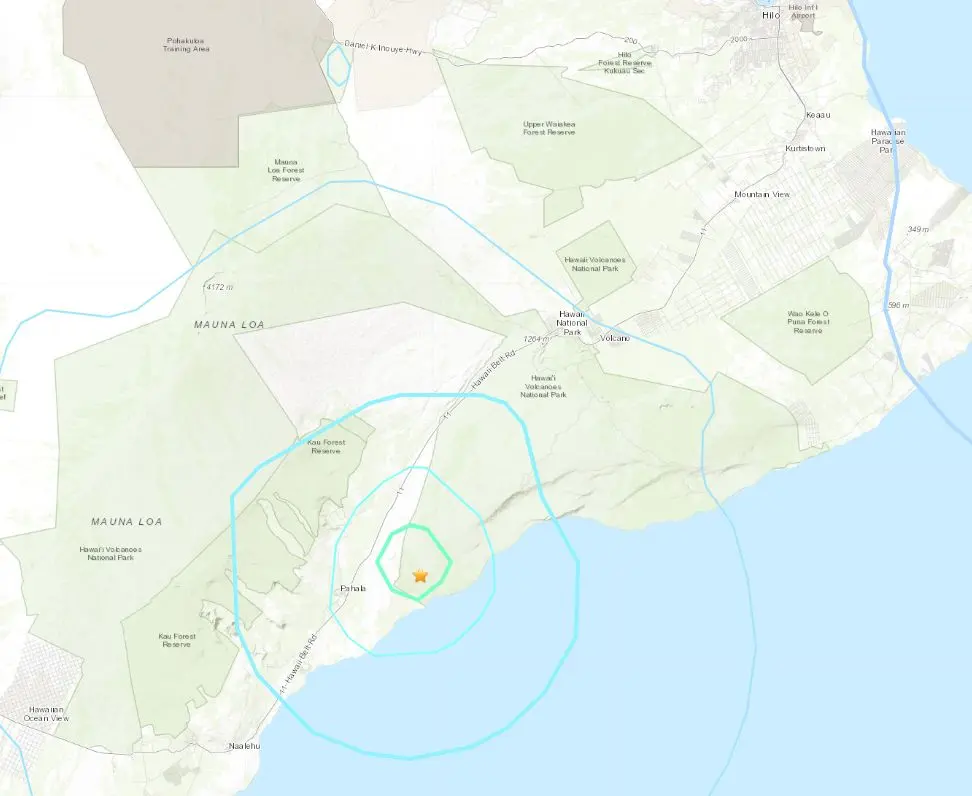
Task: Select the Volcano town label
Action: (x=615, y=338)
